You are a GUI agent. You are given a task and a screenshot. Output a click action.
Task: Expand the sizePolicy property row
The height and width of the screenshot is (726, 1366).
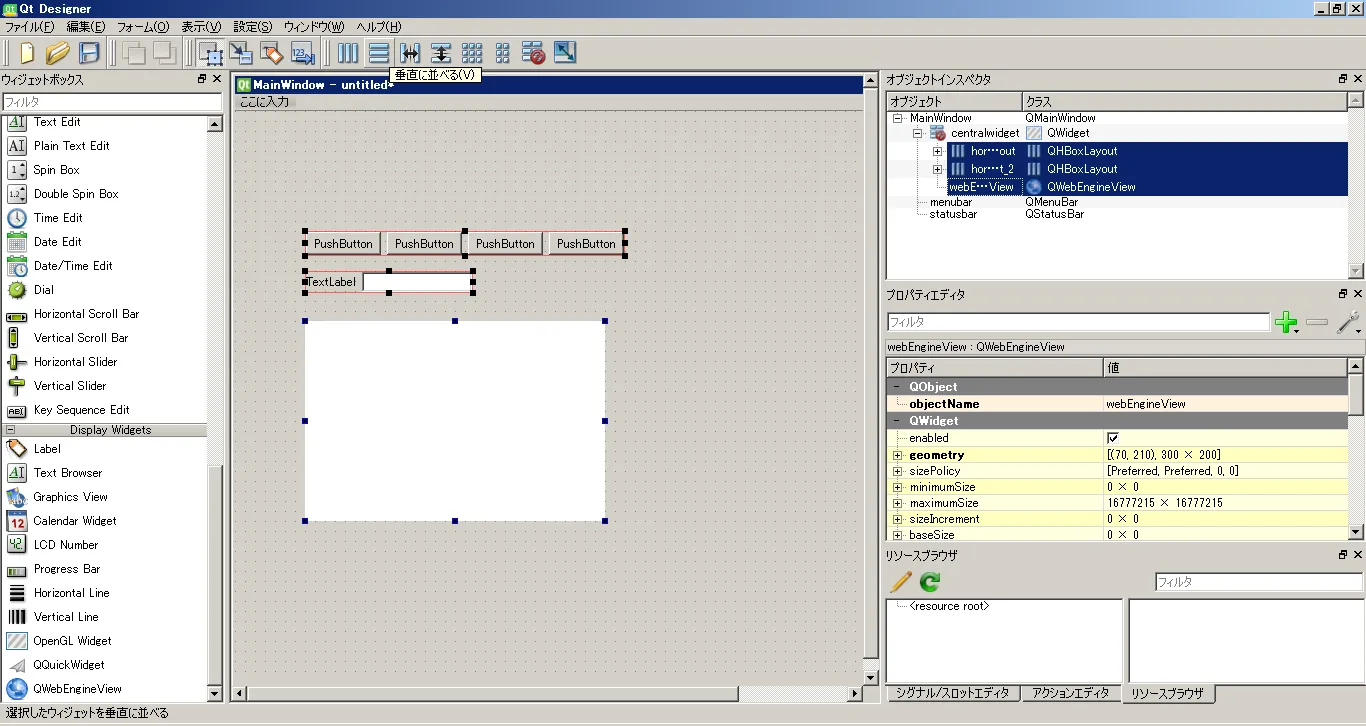tap(897, 471)
